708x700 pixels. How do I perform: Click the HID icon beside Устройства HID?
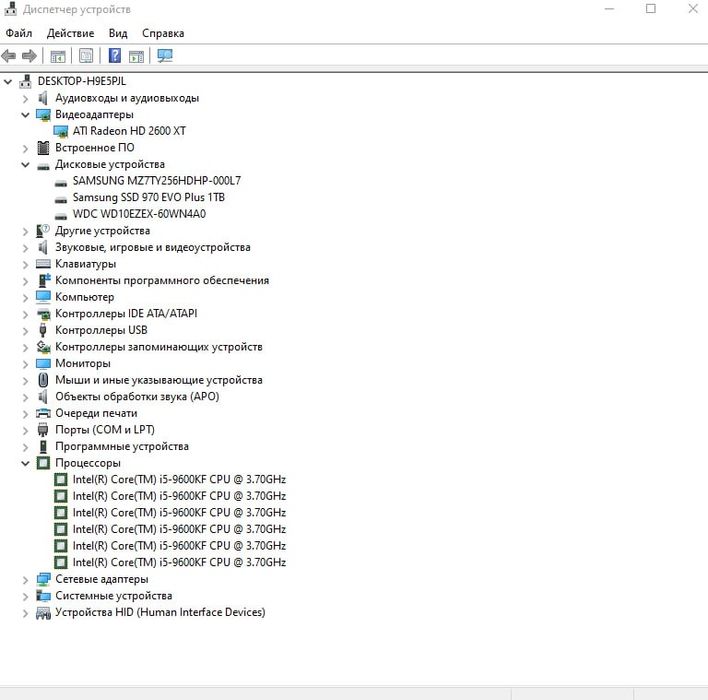(x=43, y=613)
